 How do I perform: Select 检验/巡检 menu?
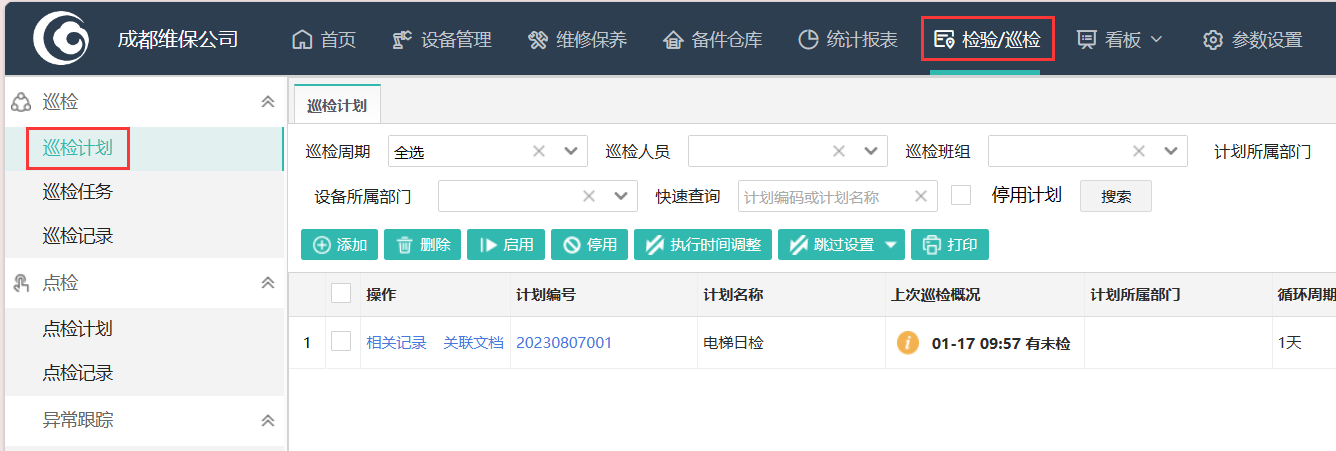tap(987, 40)
